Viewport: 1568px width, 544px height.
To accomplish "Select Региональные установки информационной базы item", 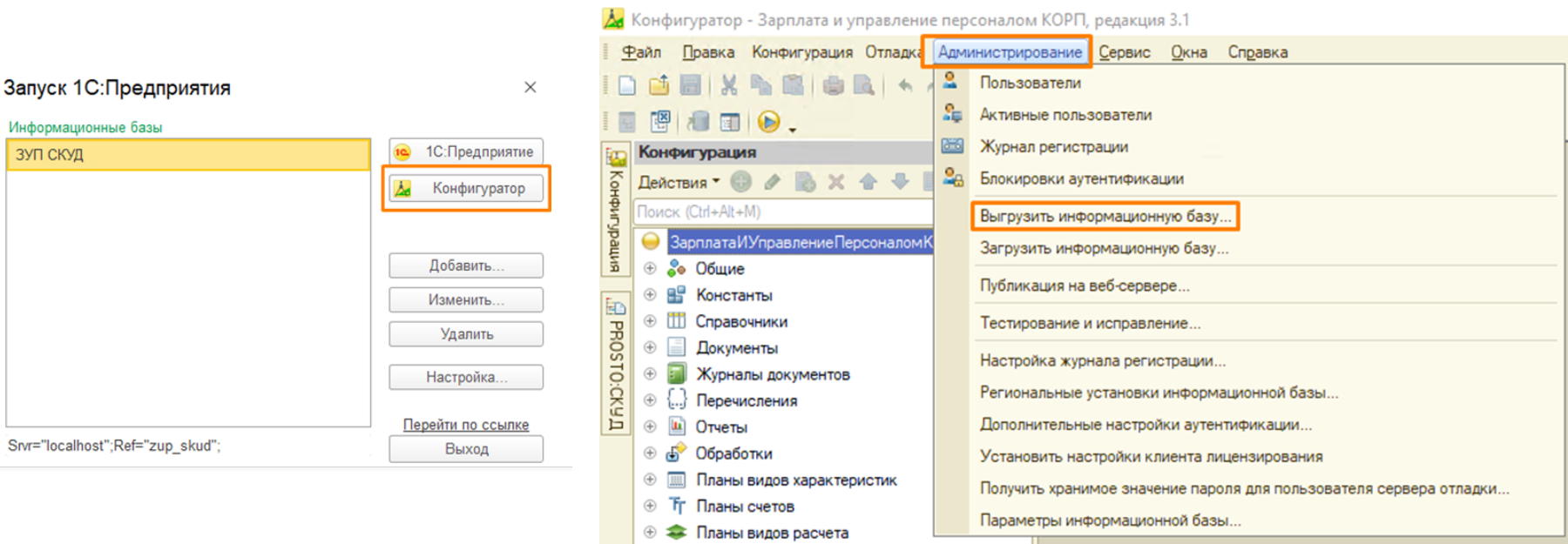I will point(1159,393).
